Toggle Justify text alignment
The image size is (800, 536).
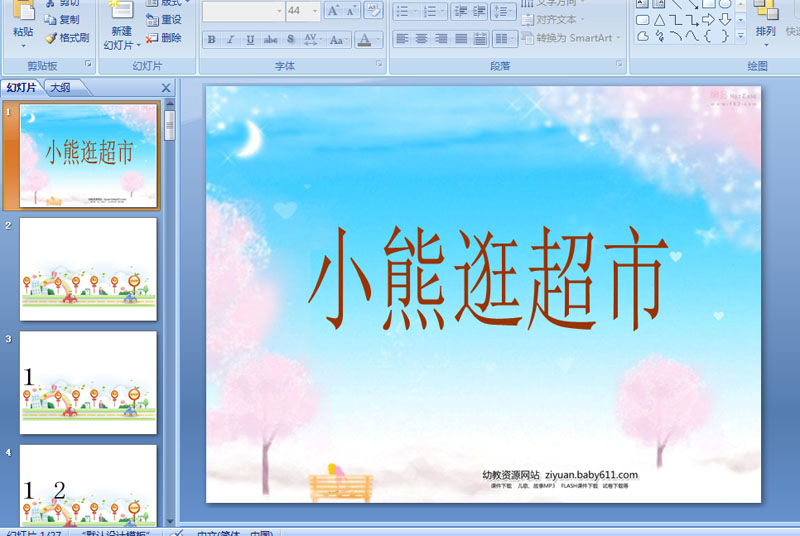point(461,39)
